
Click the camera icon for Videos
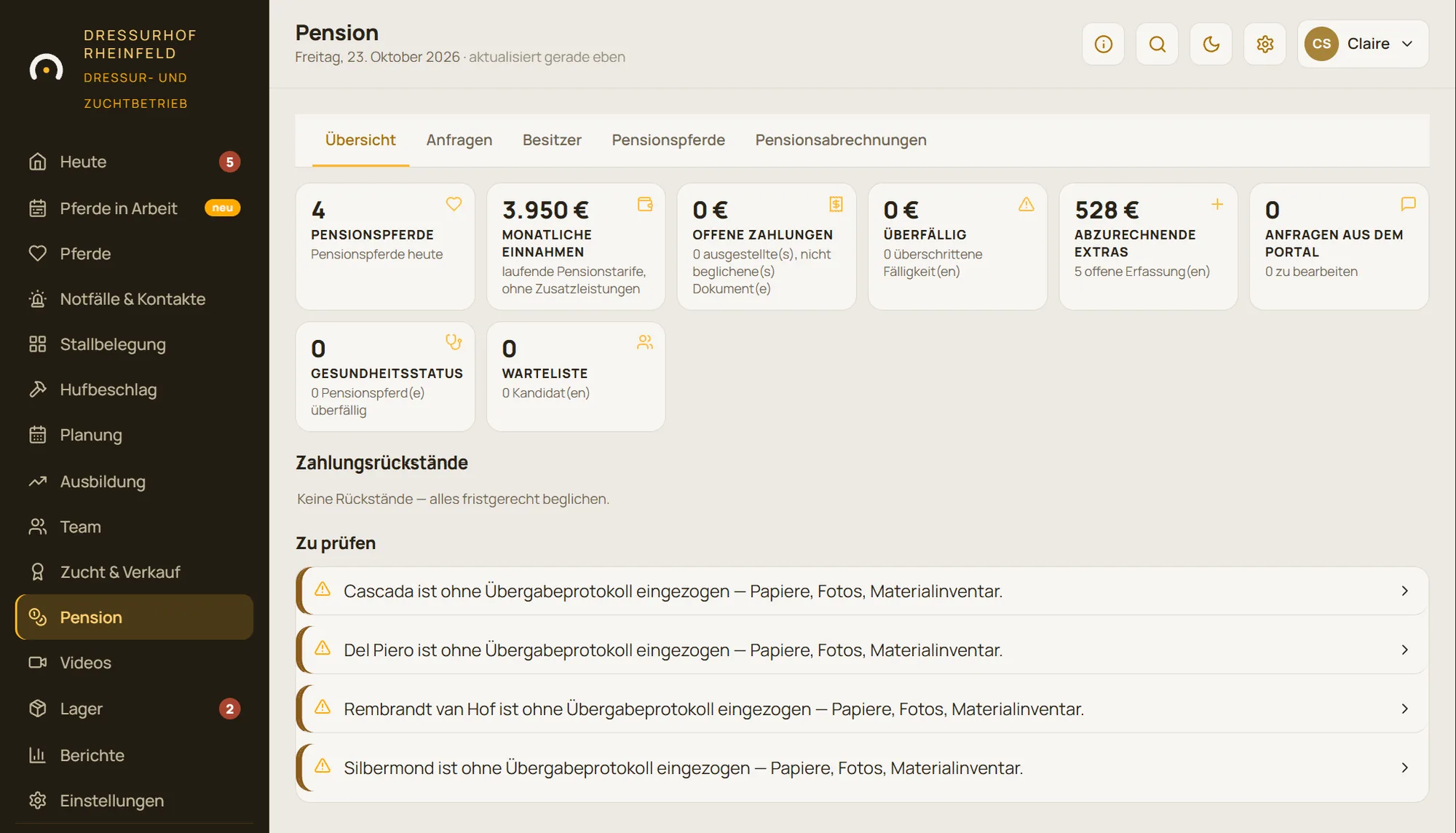38,663
